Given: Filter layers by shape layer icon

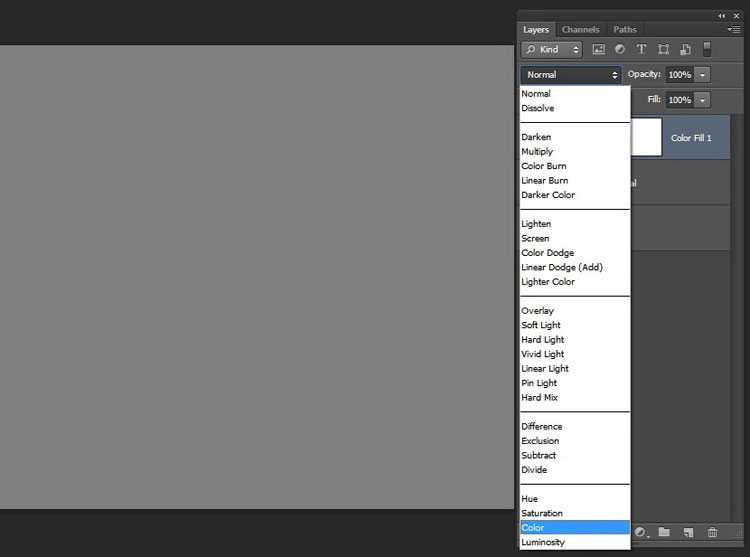Looking at the screenshot, I should 663,49.
